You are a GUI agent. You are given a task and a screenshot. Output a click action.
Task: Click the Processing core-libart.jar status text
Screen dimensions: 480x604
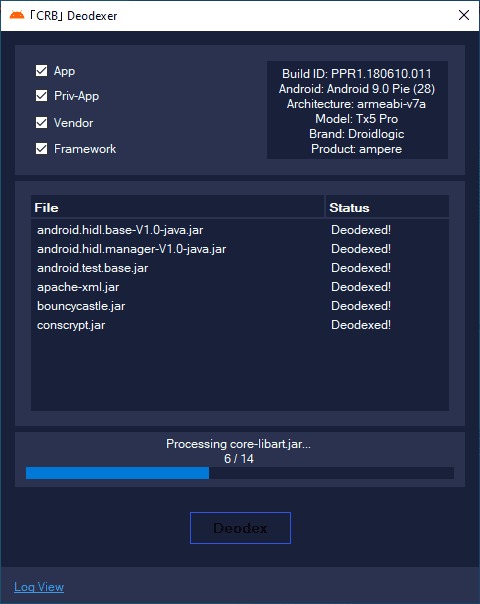[238, 444]
